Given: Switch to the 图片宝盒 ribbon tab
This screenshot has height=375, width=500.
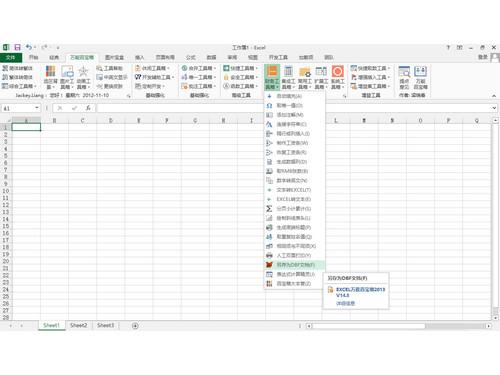Looking at the screenshot, I should pyautogui.click(x=114, y=57).
